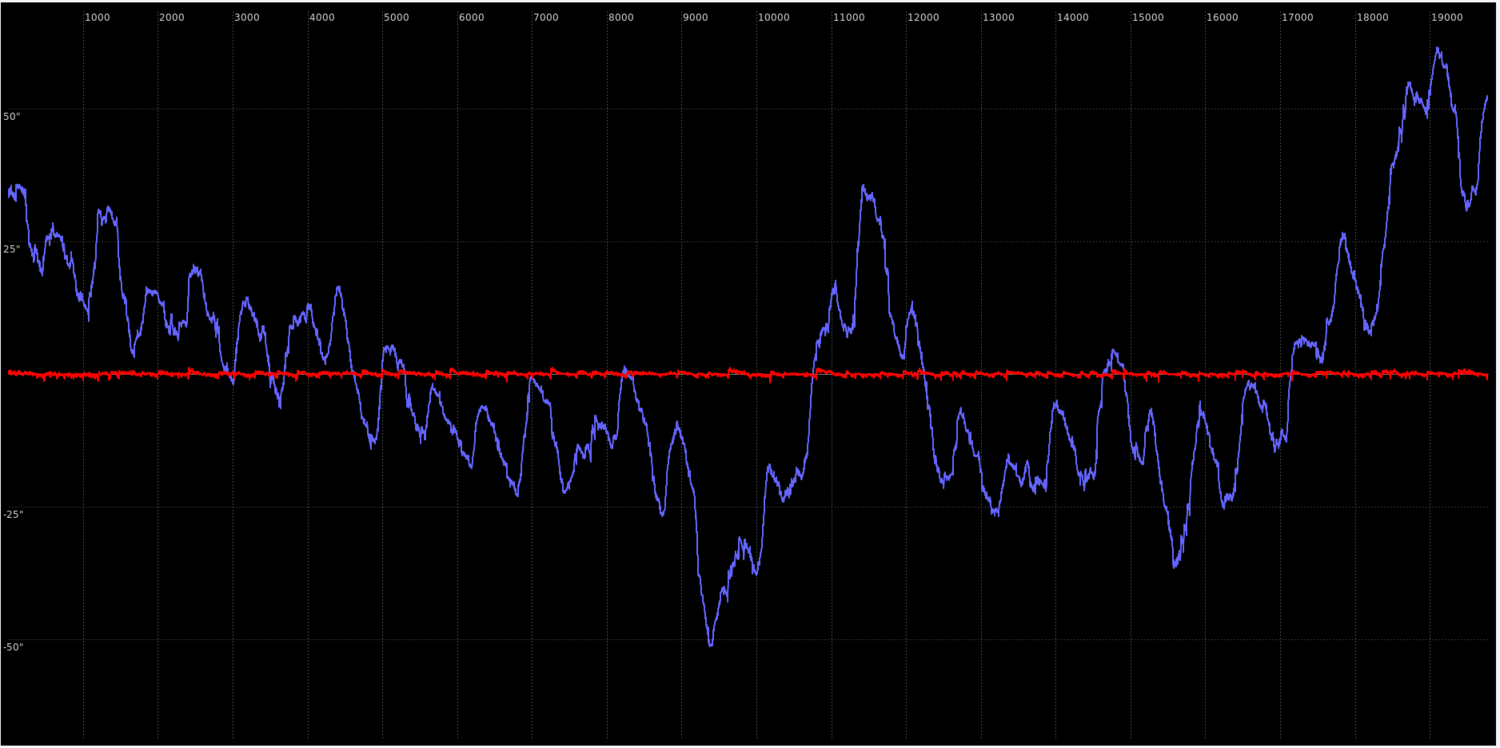Click the 50" y-axis label

pos(12,117)
